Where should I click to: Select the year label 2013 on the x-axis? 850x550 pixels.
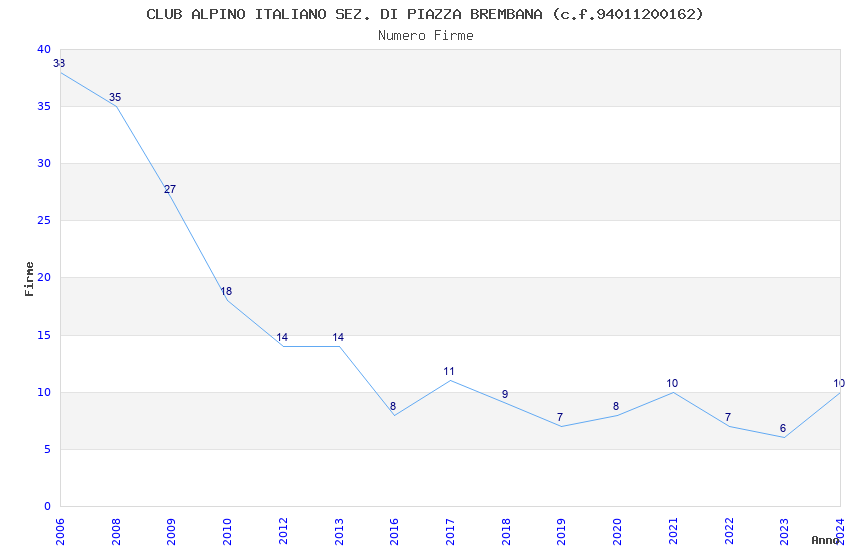point(338,532)
